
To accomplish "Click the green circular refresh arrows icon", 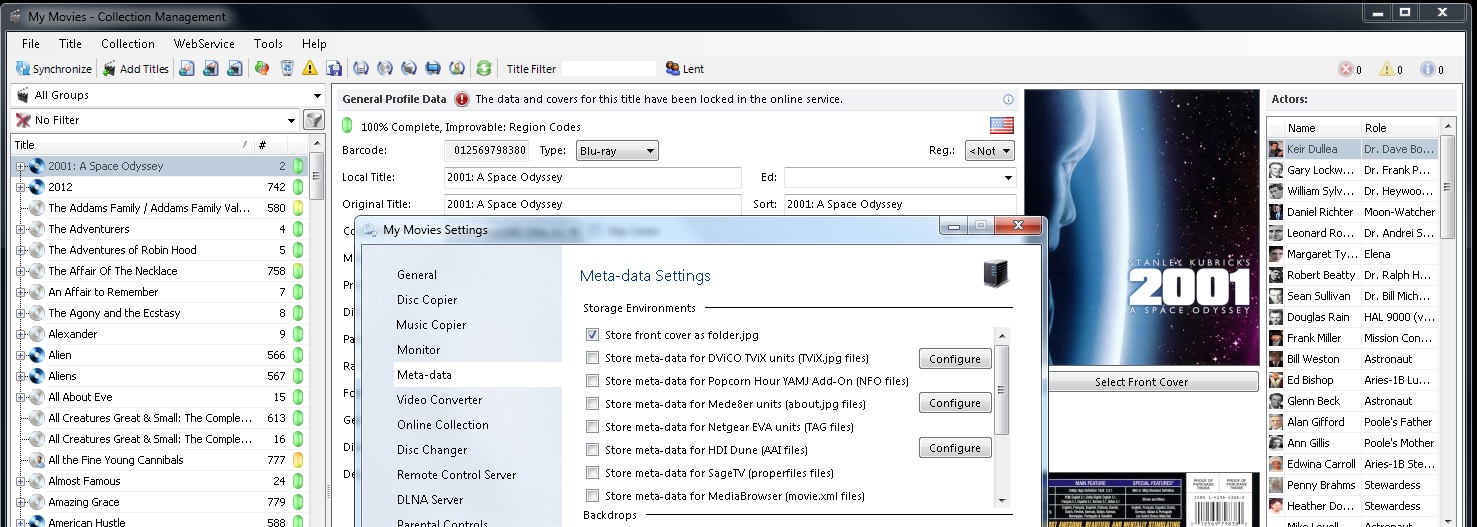I will [x=484, y=69].
